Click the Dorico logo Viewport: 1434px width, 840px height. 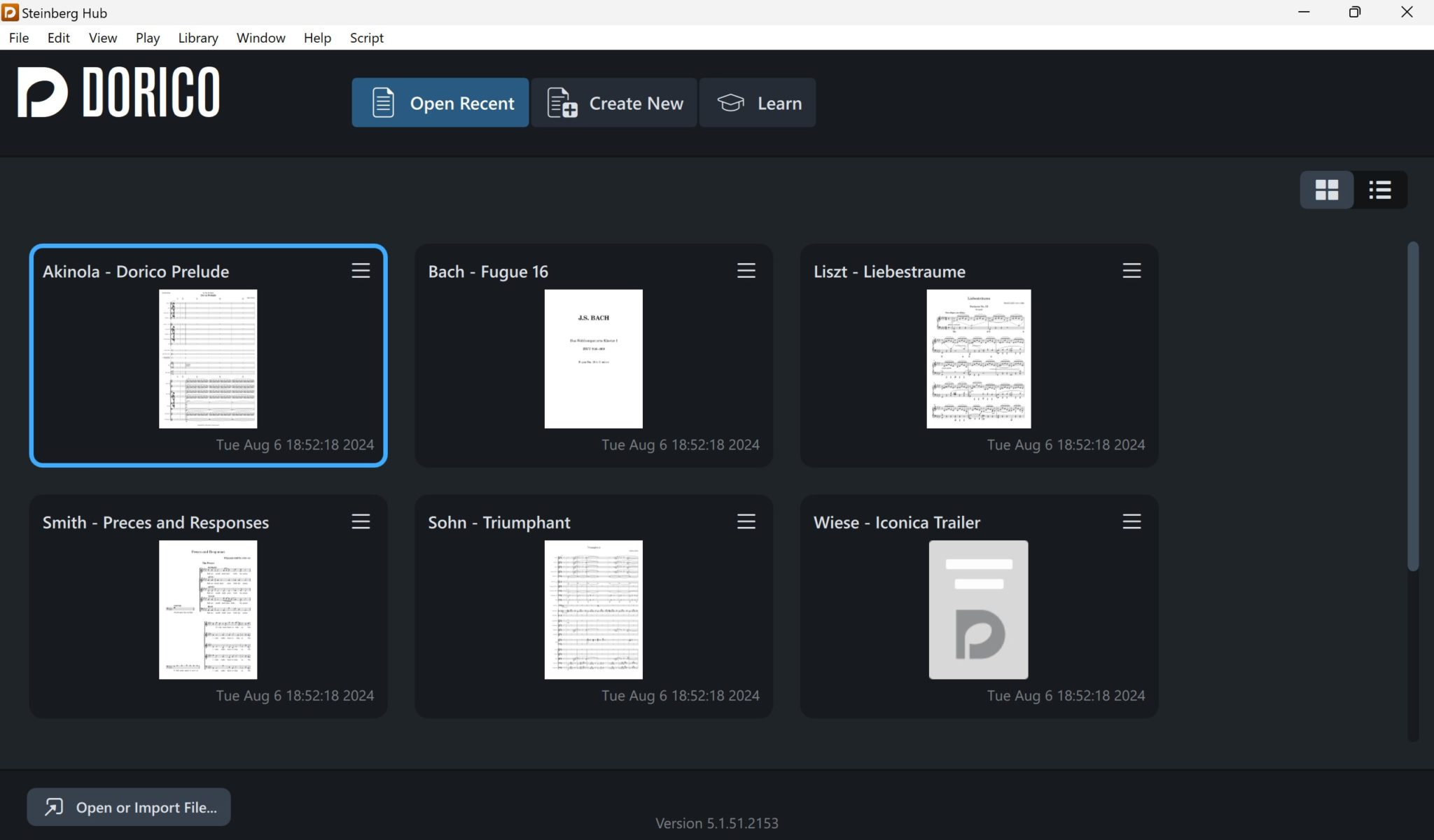[x=118, y=92]
